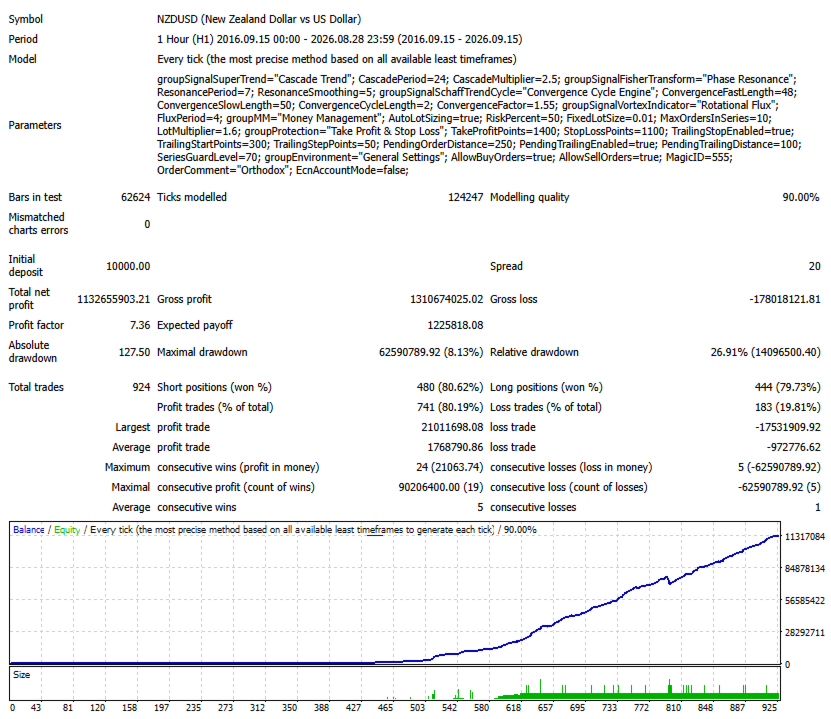The image size is (831, 719).
Task: Click the Balance legend label on chart
Action: point(29,529)
